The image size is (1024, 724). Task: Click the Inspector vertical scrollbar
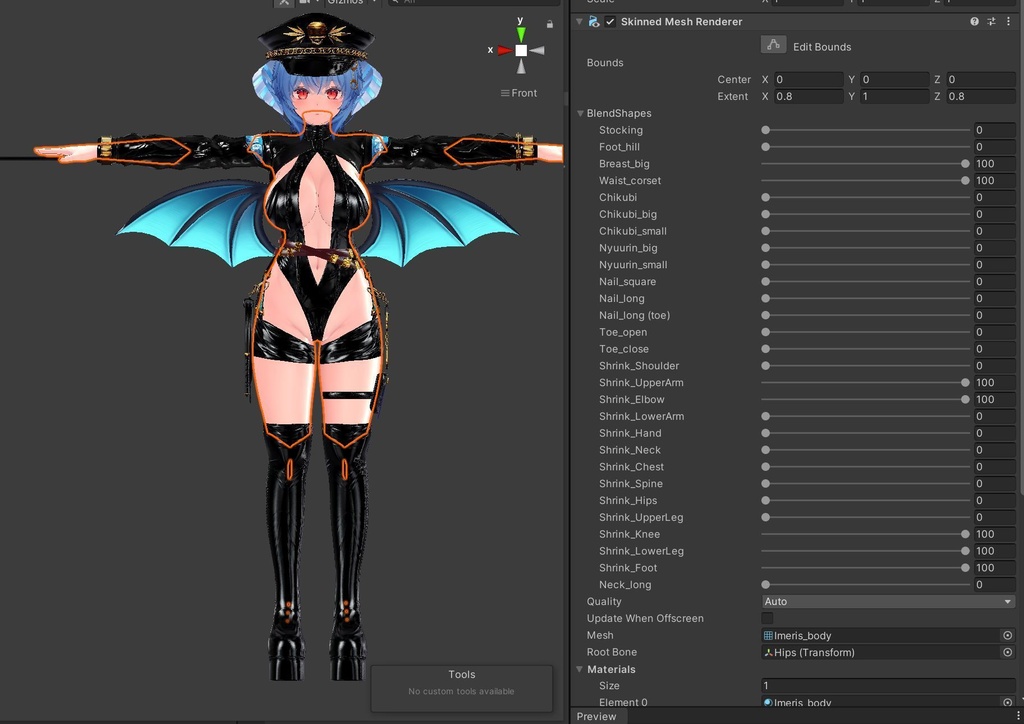[1021, 248]
